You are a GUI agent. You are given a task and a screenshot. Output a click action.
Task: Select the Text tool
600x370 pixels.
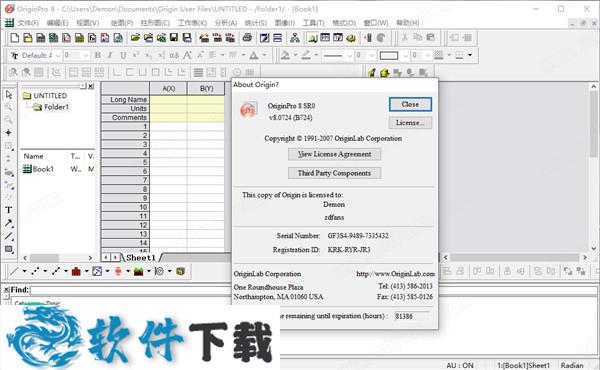(x=8, y=210)
